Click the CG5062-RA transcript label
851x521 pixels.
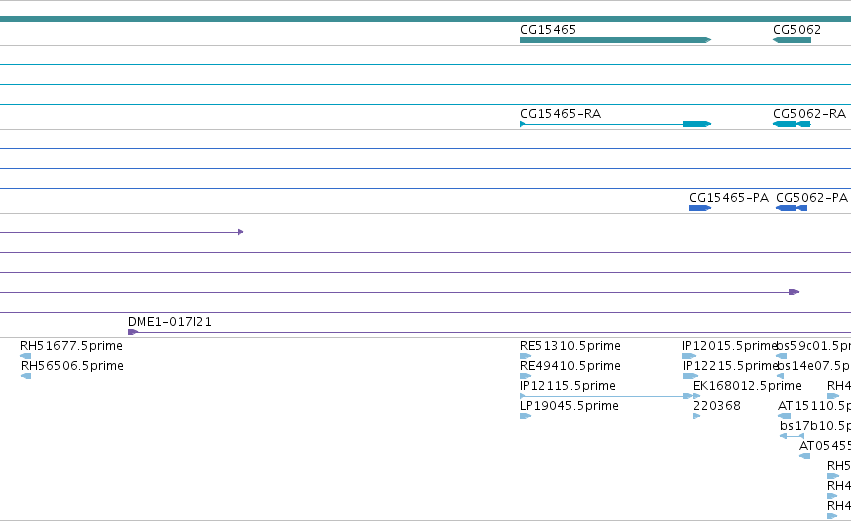tap(809, 114)
